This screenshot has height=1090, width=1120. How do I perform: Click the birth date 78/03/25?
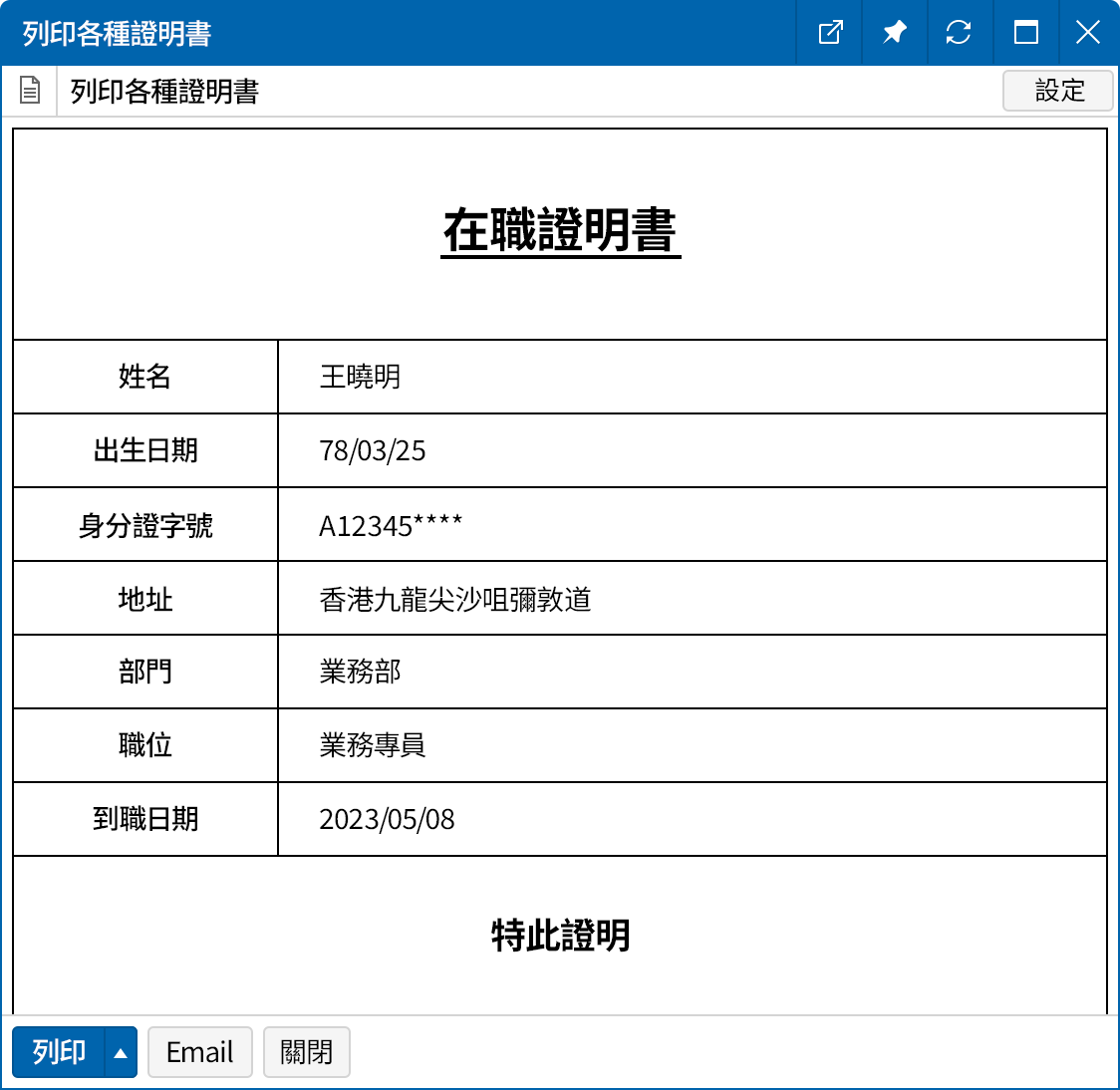372,450
